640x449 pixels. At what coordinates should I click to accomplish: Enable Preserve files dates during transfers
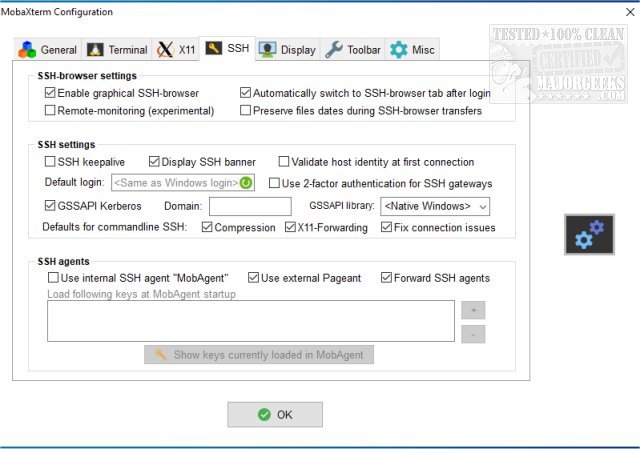click(x=245, y=110)
